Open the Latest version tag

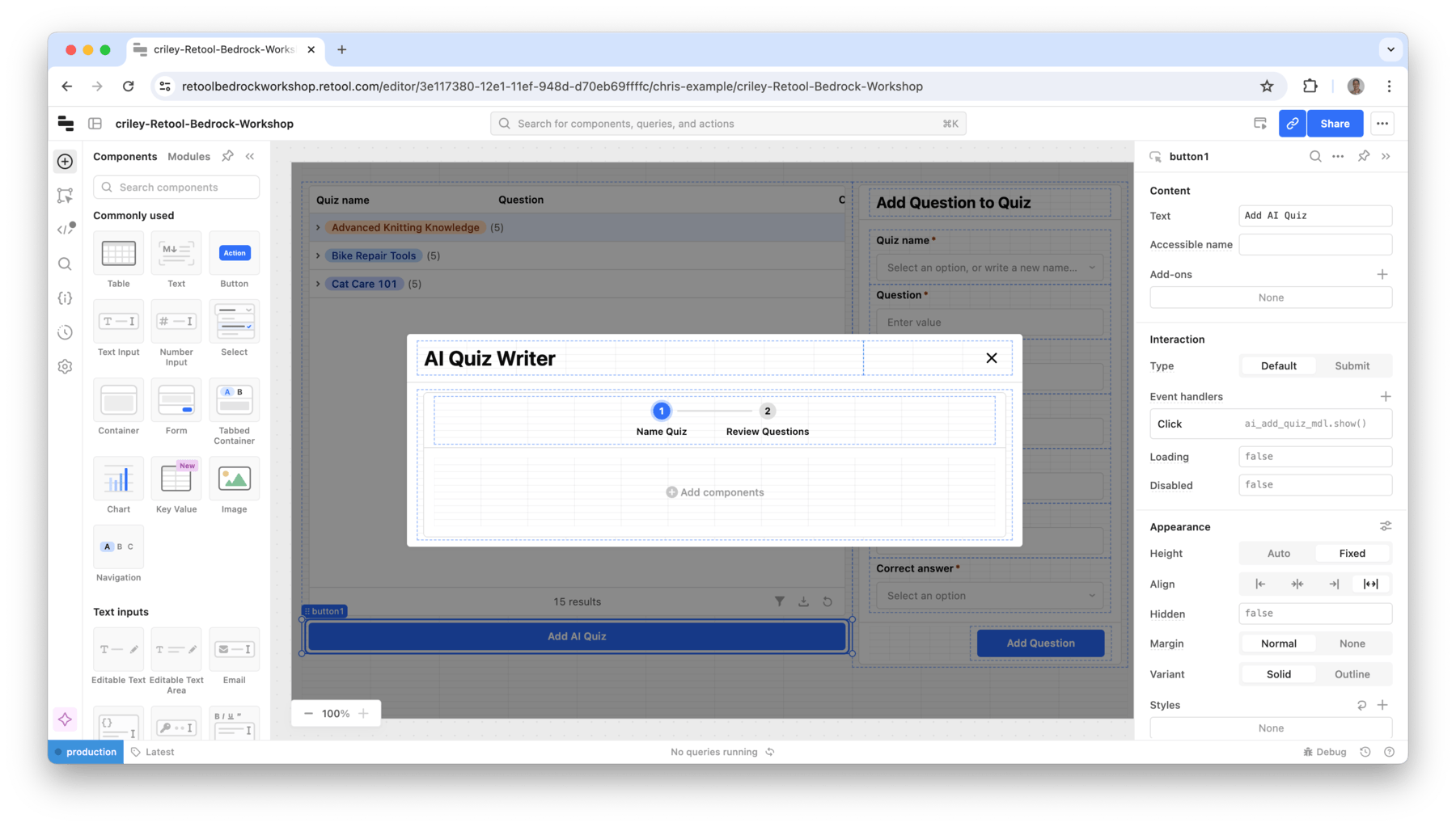153,752
